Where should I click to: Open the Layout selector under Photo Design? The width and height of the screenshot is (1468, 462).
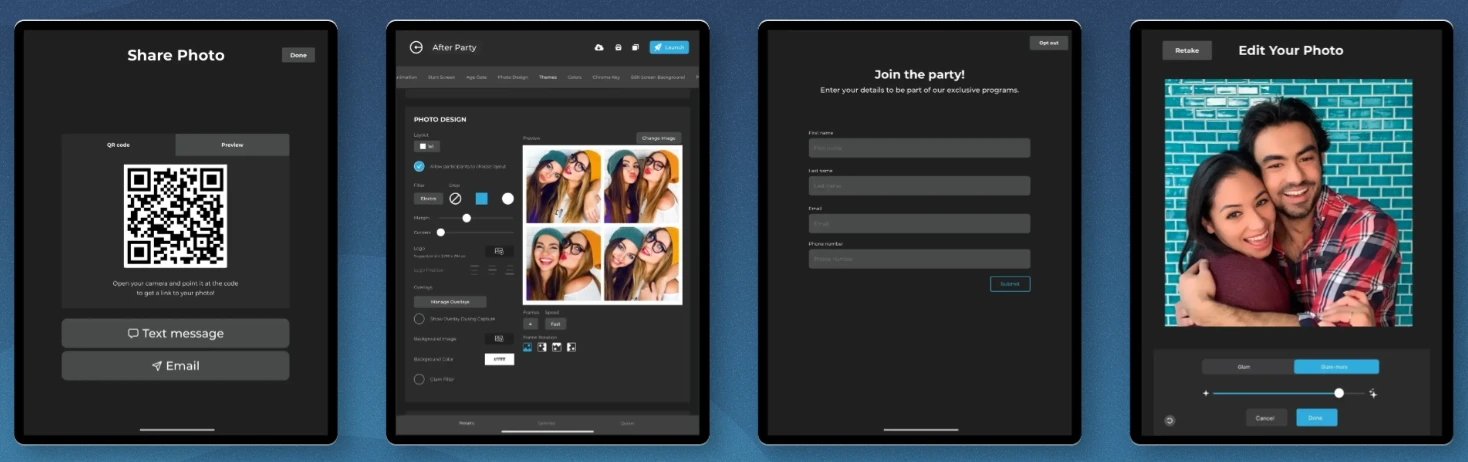(426, 146)
